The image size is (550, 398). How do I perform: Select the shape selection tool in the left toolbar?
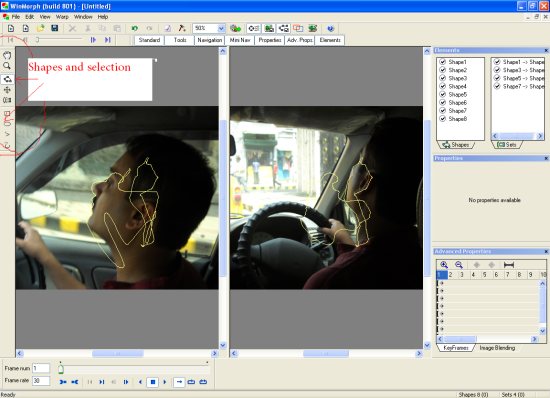[7, 79]
